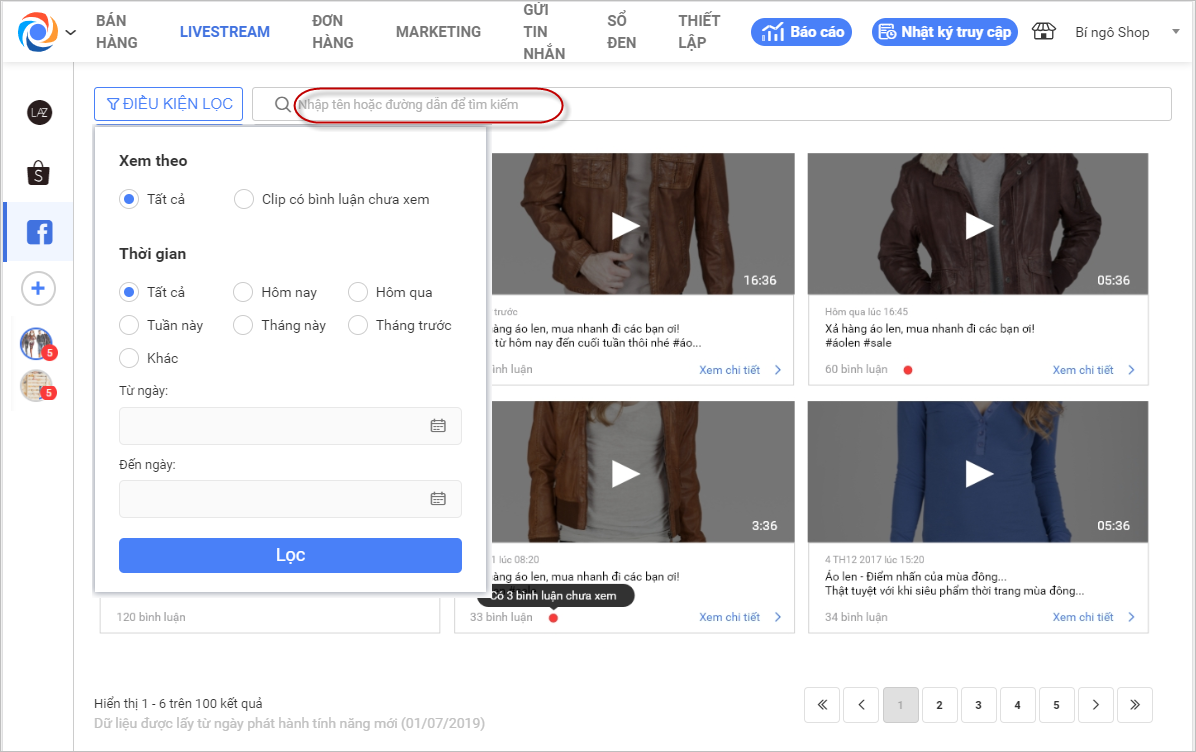The image size is (1196, 752).
Task: Select the Hôm nay time radio option
Action: click(x=243, y=292)
